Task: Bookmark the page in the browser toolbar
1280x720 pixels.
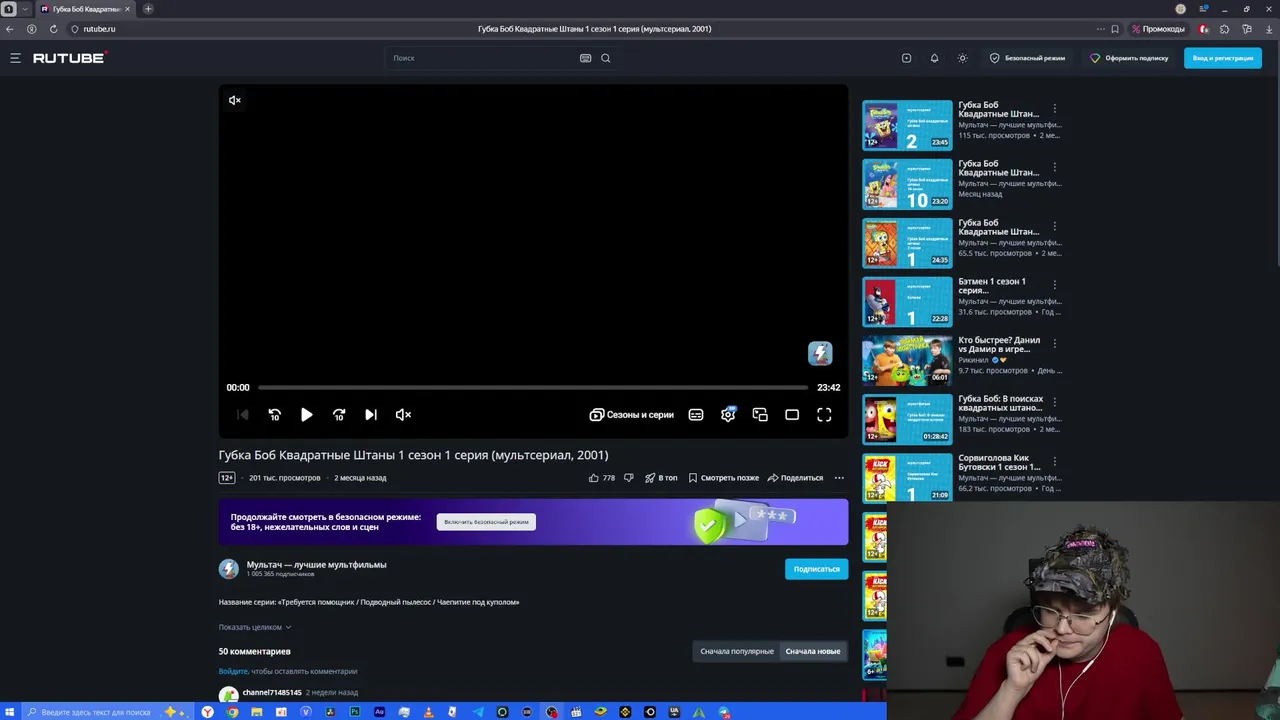Action: tap(1115, 29)
